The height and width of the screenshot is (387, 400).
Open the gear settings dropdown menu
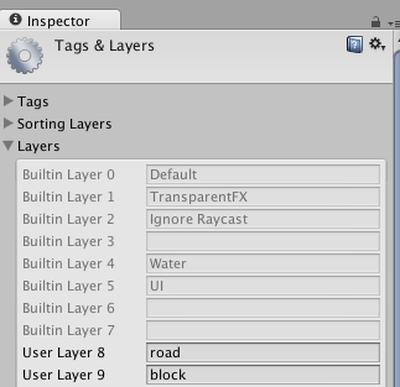tap(377, 44)
